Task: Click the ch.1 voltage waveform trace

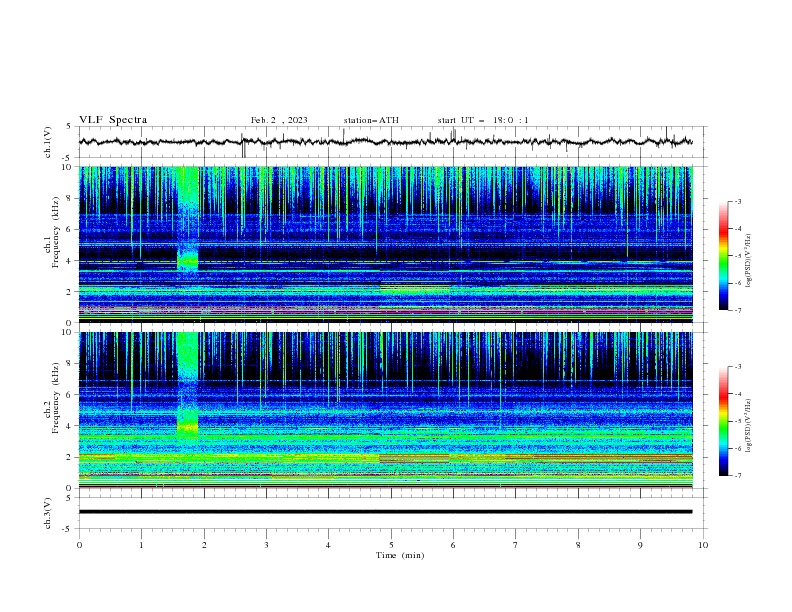Action: pyautogui.click(x=385, y=142)
